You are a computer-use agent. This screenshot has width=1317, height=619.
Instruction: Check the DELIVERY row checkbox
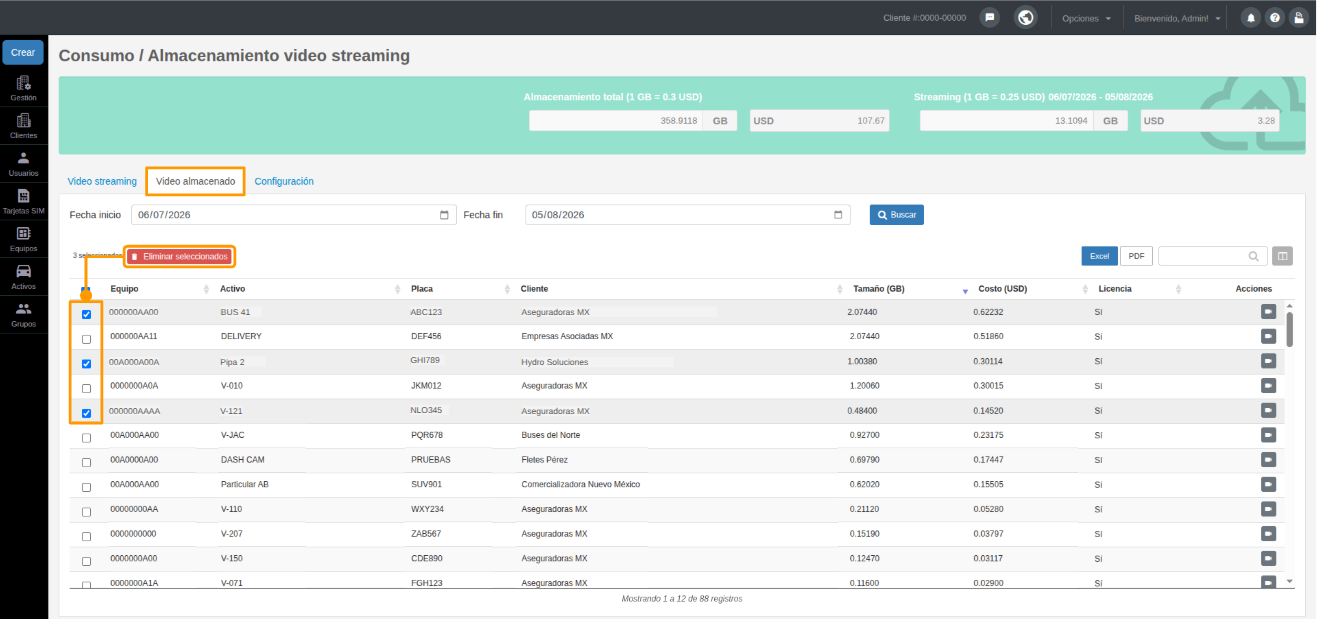click(86, 339)
